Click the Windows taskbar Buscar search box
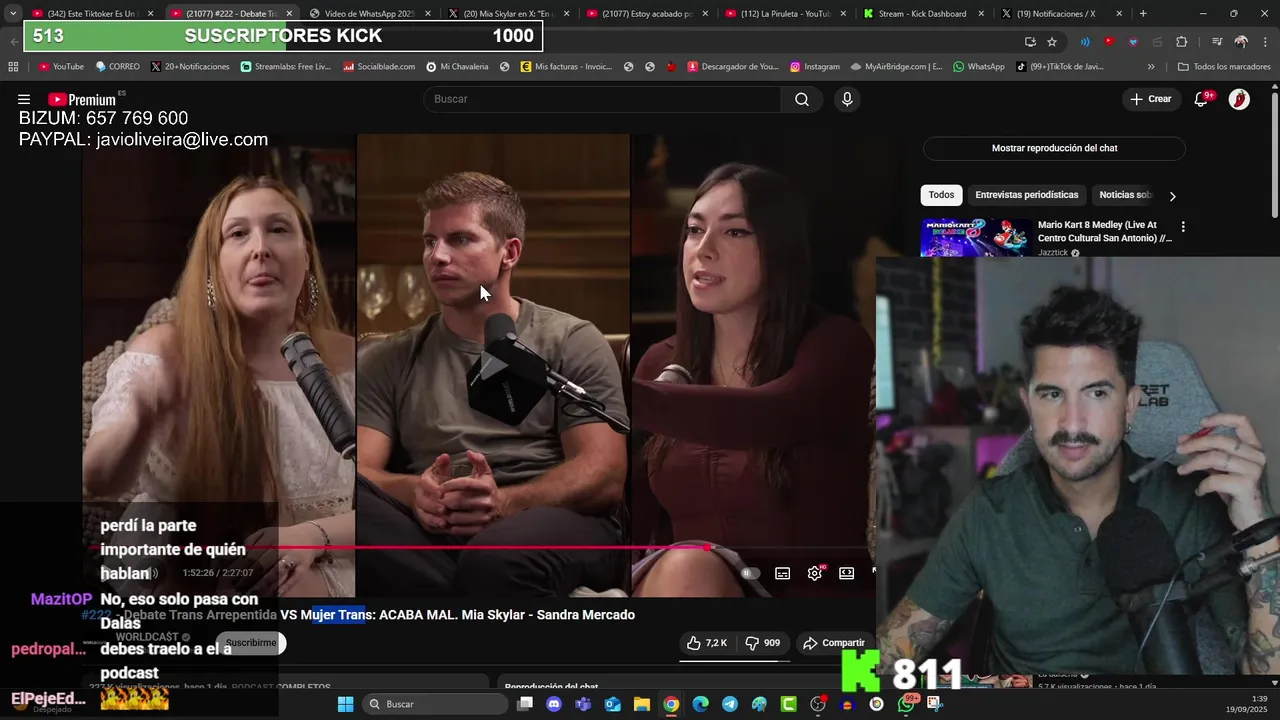Screen dimensions: 1280x720 (434, 704)
